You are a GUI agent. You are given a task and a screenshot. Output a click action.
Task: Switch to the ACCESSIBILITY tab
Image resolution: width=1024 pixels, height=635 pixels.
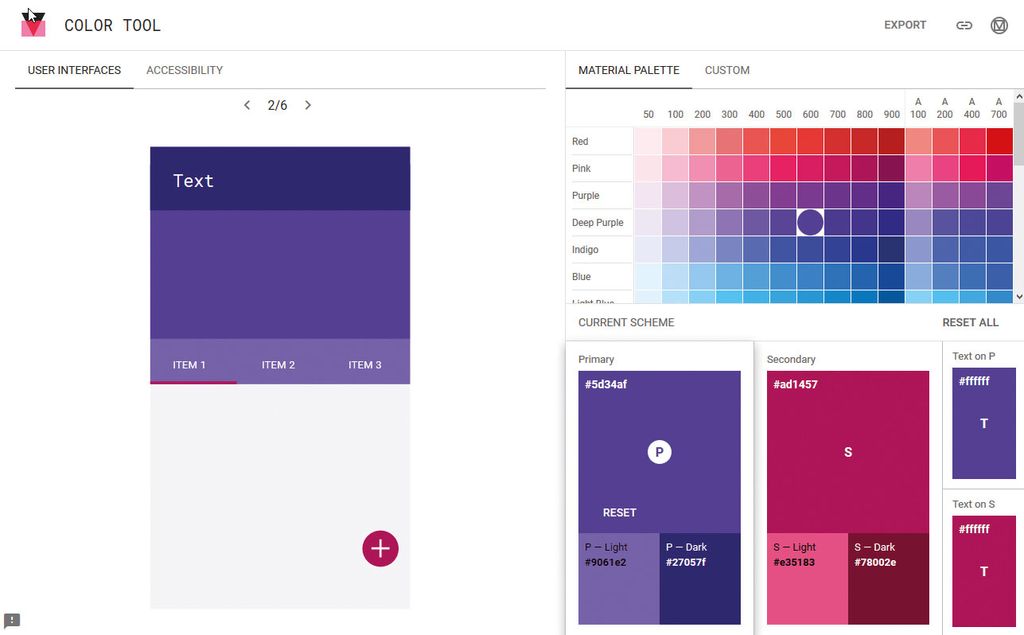coord(184,70)
